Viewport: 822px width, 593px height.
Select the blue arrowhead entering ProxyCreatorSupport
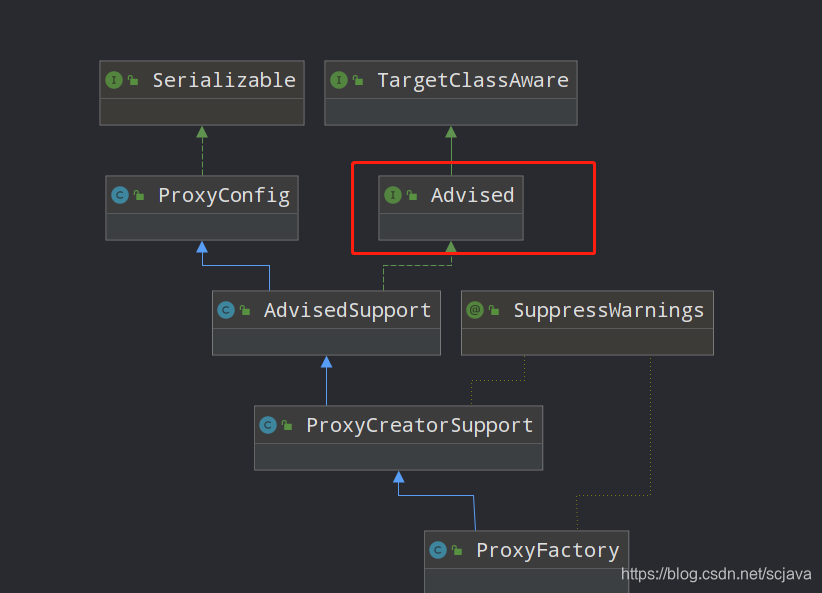(x=398, y=477)
